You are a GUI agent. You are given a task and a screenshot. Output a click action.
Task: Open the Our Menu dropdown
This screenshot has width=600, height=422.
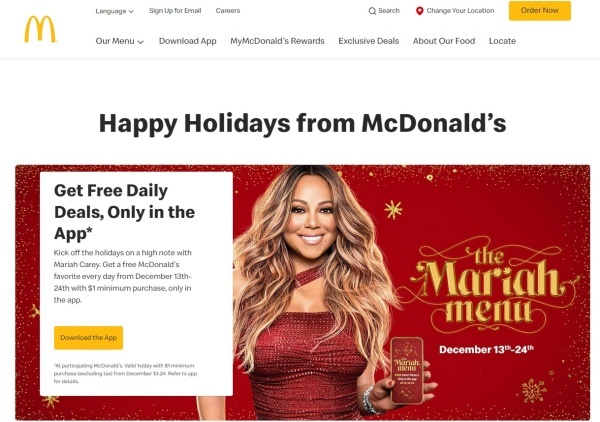119,41
